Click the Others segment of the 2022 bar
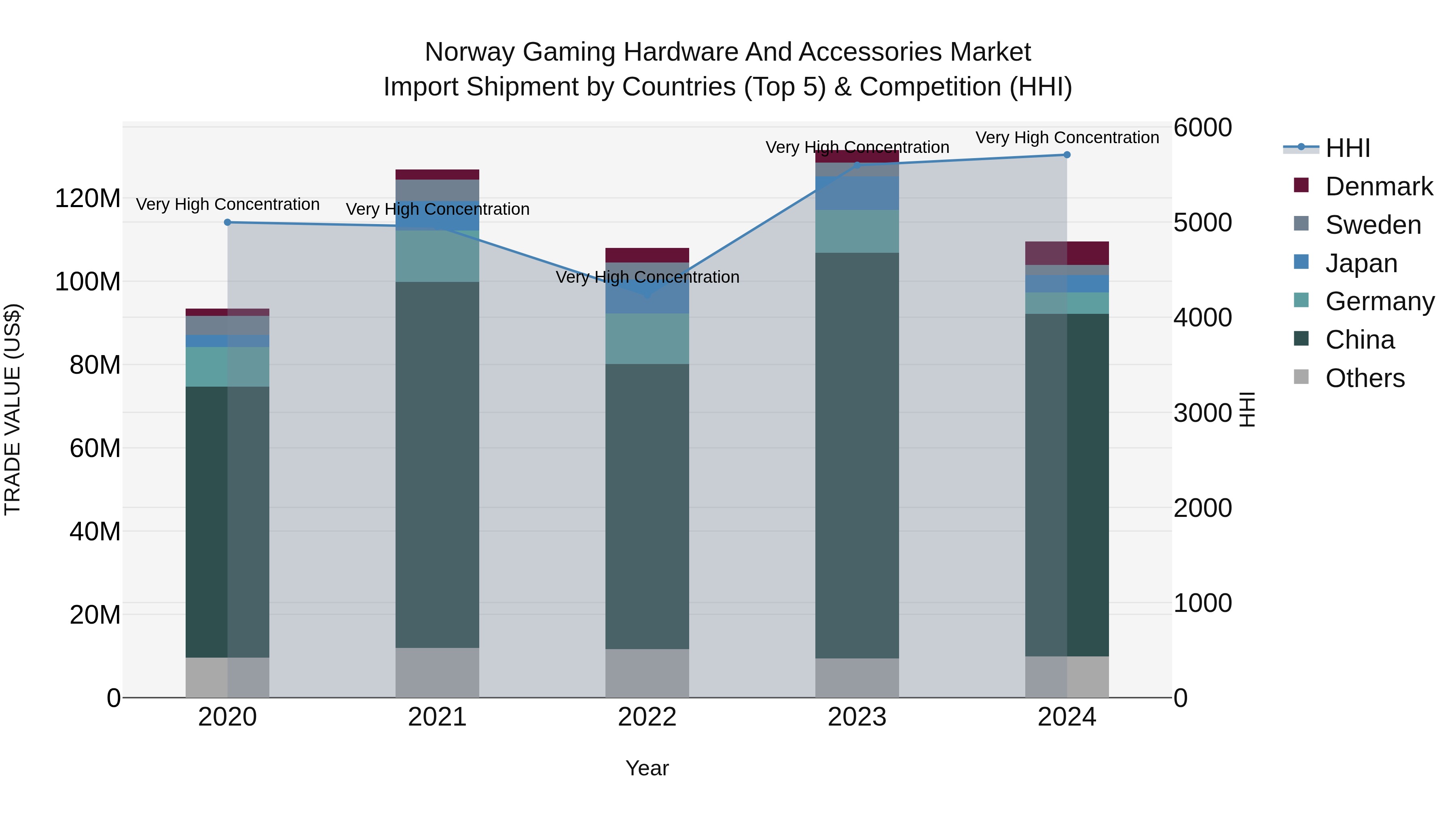This screenshot has height=819, width=1456. [x=647, y=673]
